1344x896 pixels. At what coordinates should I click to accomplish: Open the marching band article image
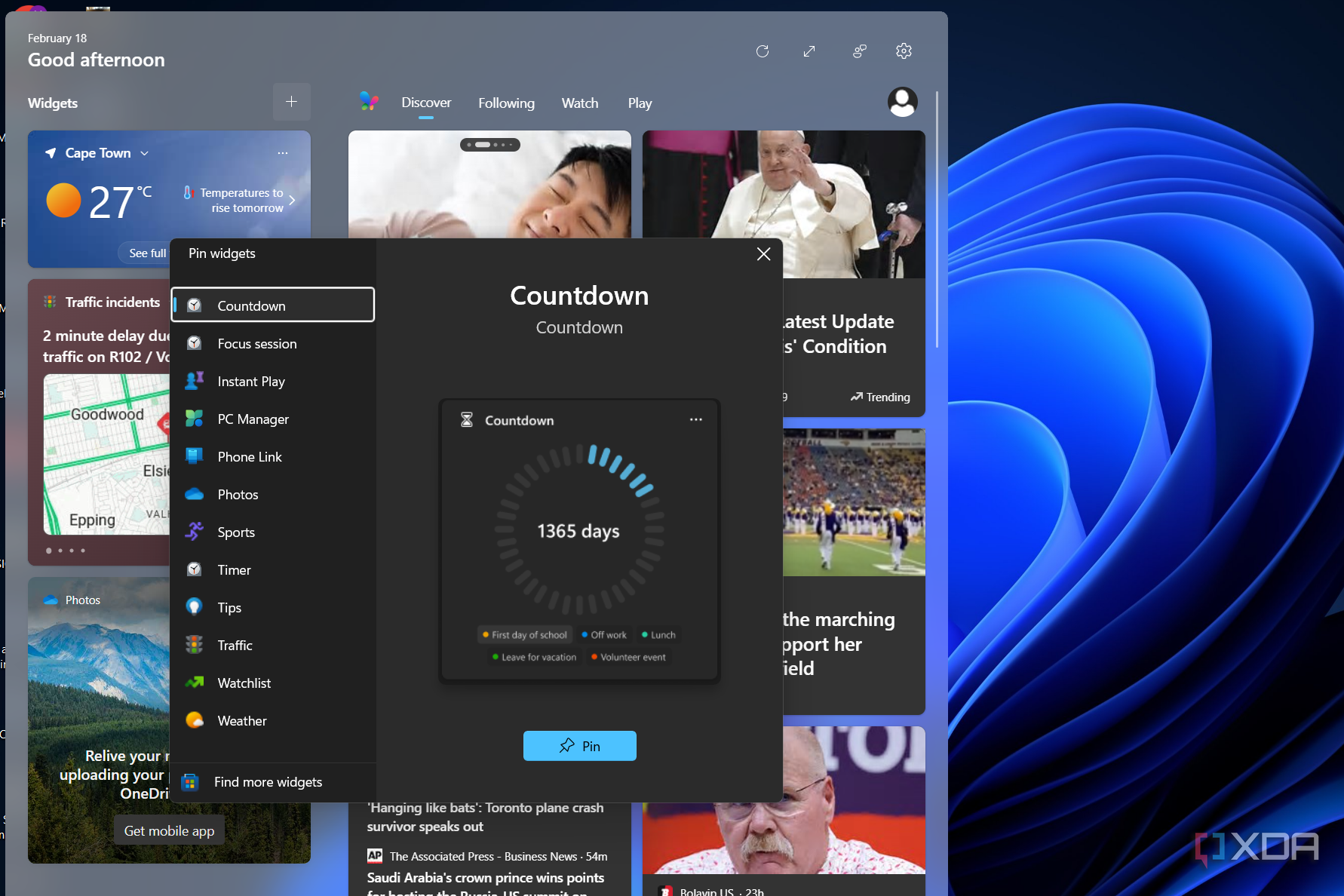tap(854, 502)
